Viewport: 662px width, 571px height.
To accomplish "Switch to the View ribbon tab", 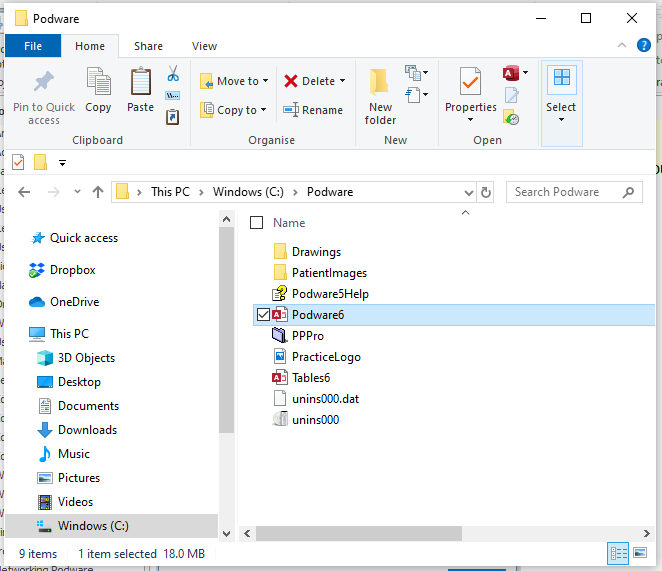I will [x=204, y=46].
